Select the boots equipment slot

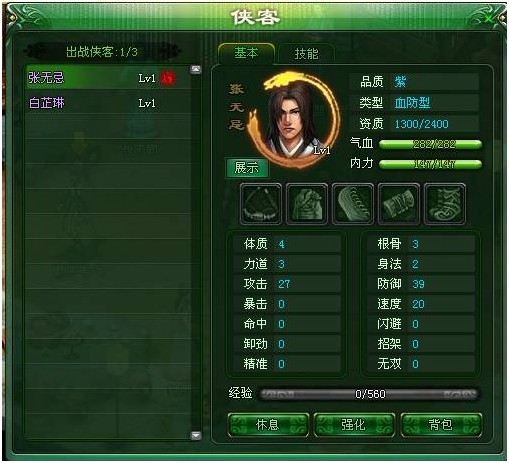coord(445,204)
